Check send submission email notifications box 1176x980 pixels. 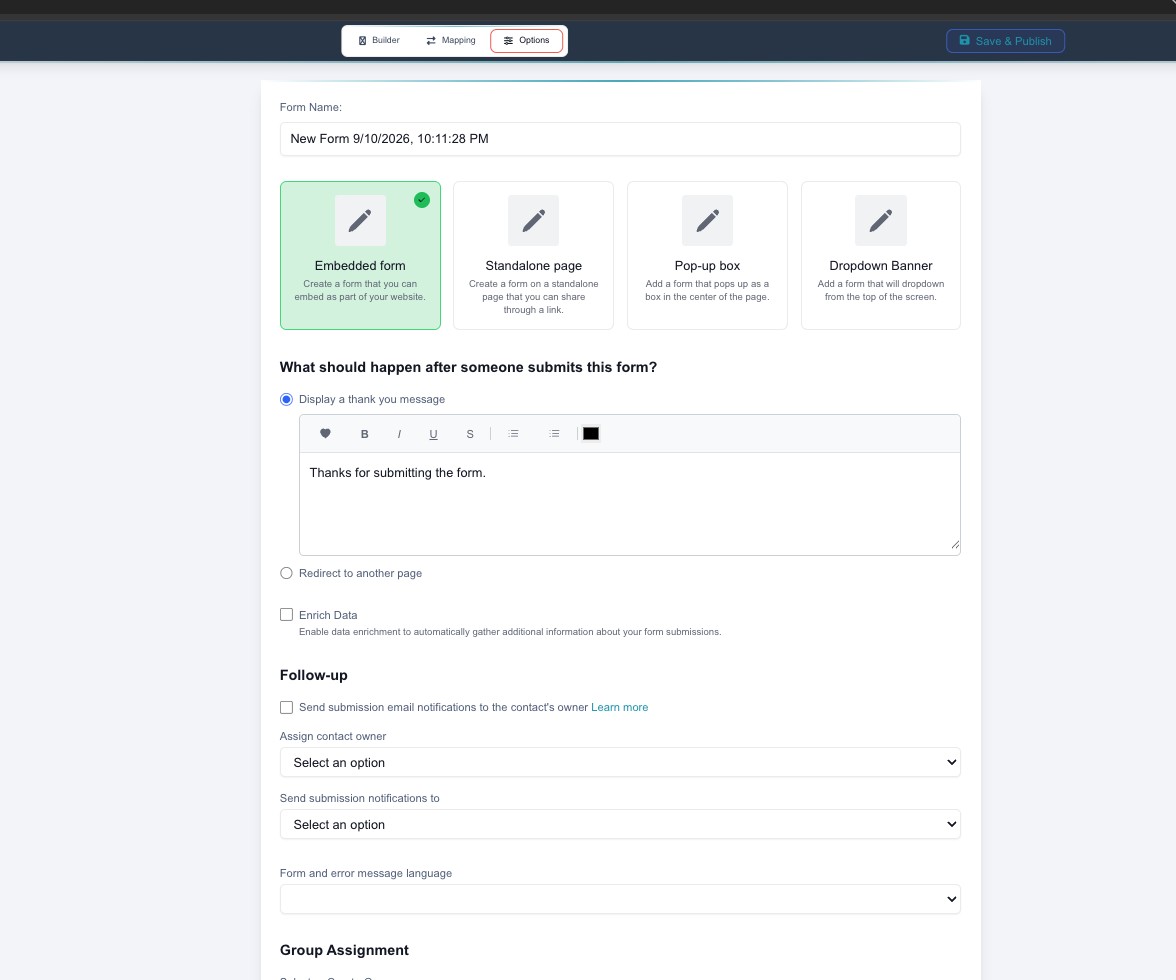[x=286, y=708]
